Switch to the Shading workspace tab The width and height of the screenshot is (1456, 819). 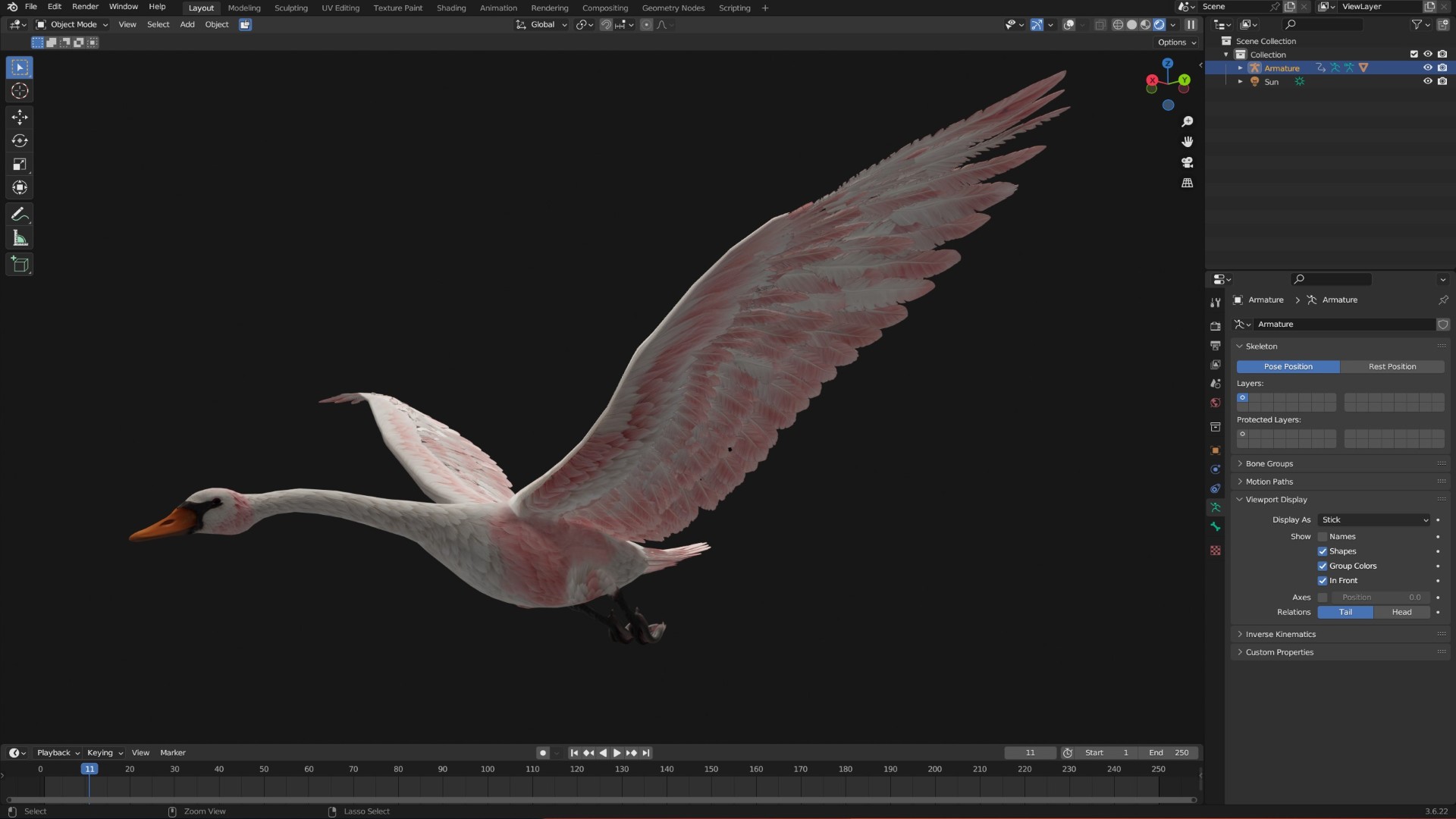click(x=451, y=8)
